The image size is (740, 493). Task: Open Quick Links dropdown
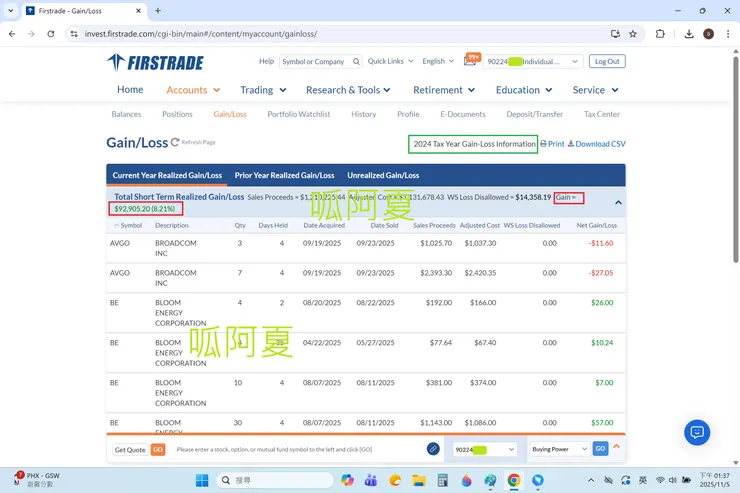pos(390,61)
